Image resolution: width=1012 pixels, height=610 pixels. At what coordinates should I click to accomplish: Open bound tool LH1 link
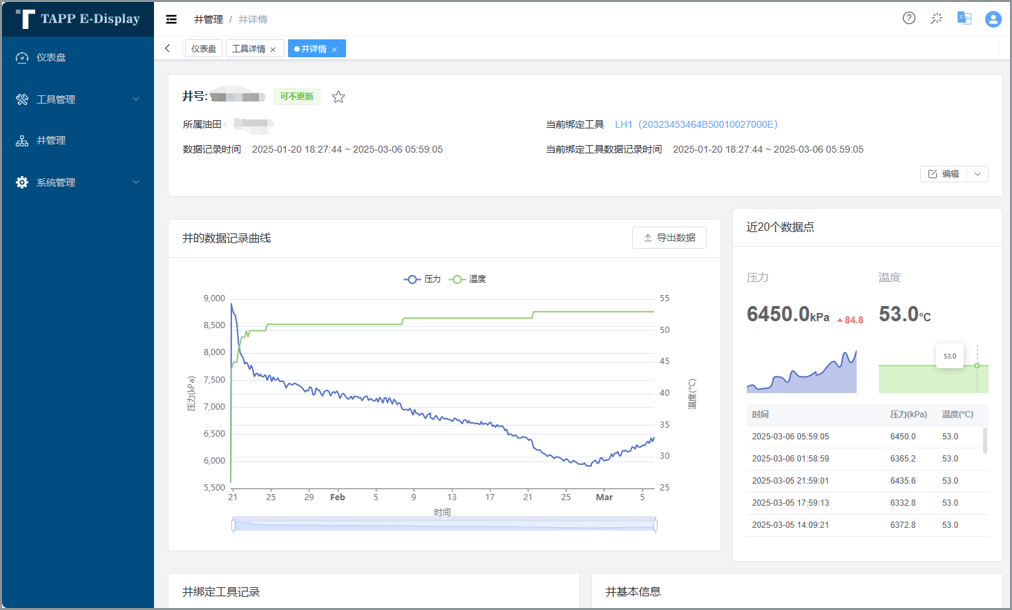(x=696, y=124)
